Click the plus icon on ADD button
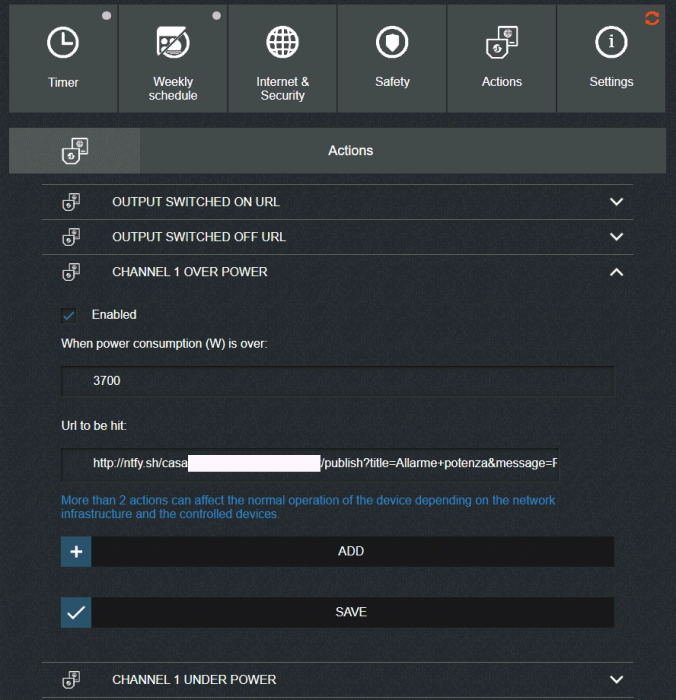The height and width of the screenshot is (700, 676). 76,552
